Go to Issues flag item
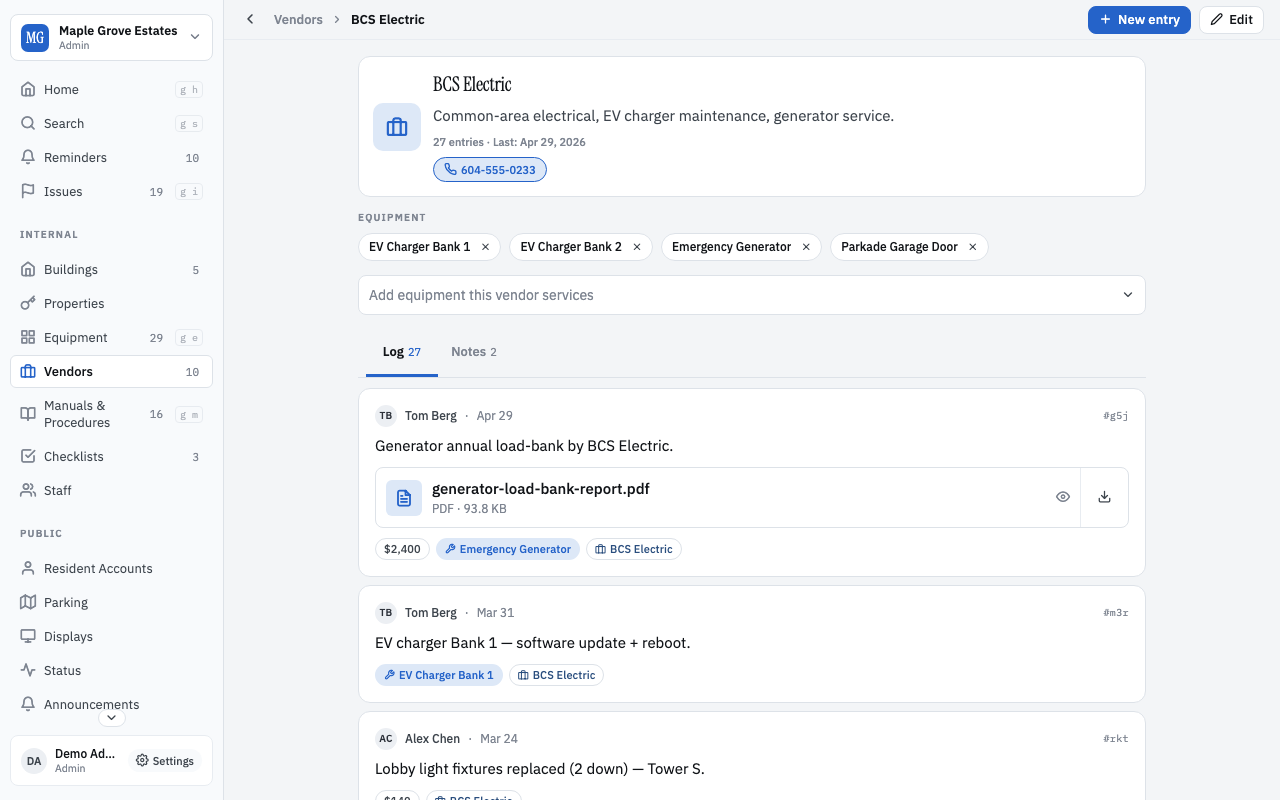1280x800 pixels. [x=111, y=191]
